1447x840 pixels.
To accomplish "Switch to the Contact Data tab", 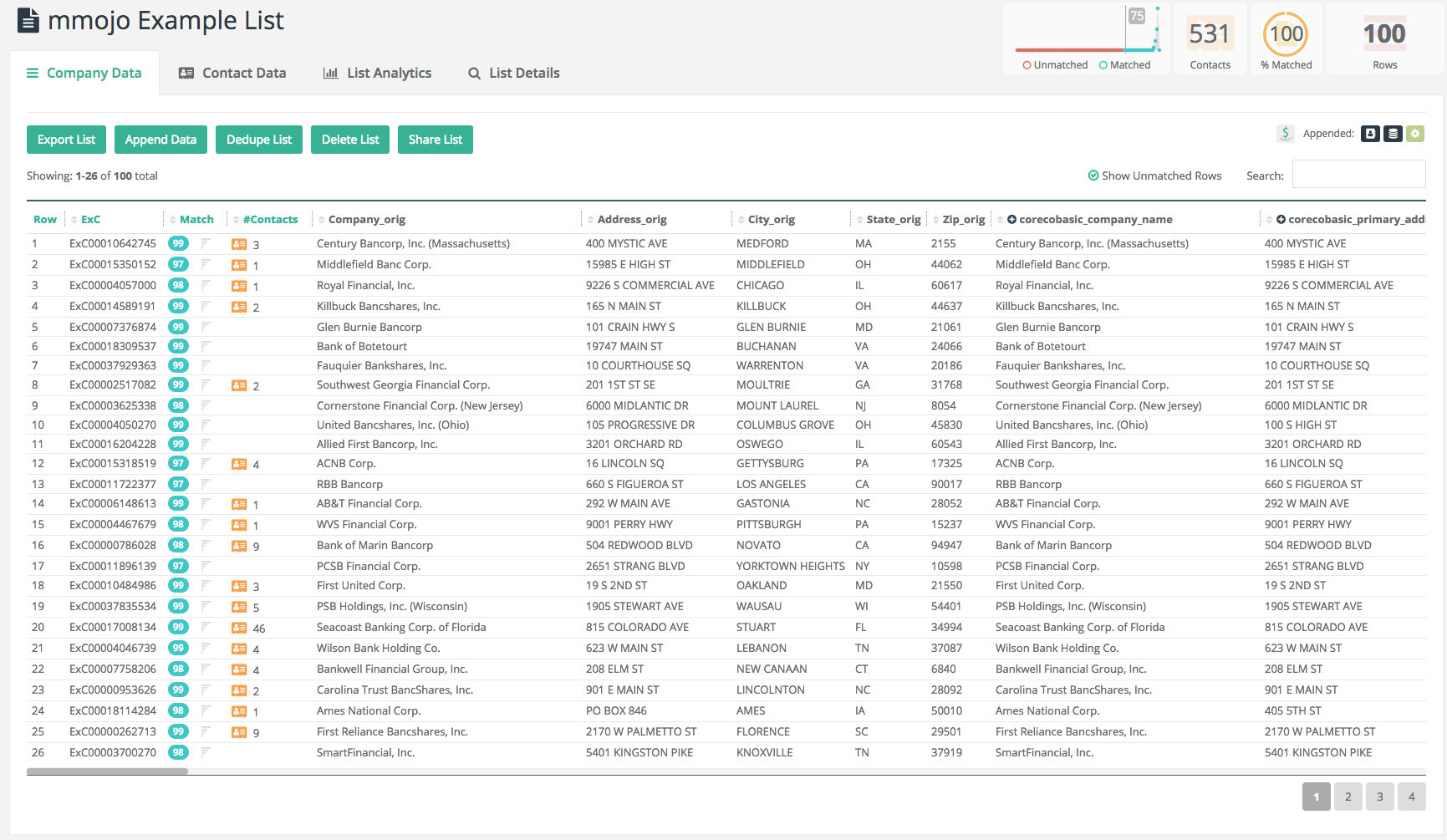I will click(232, 74).
